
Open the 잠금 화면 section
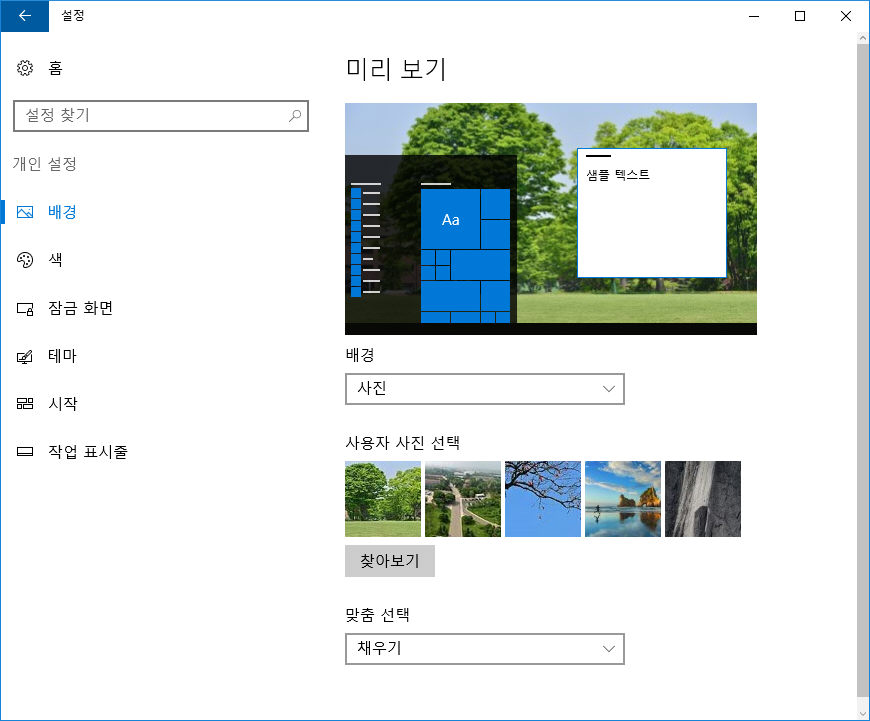(x=80, y=308)
